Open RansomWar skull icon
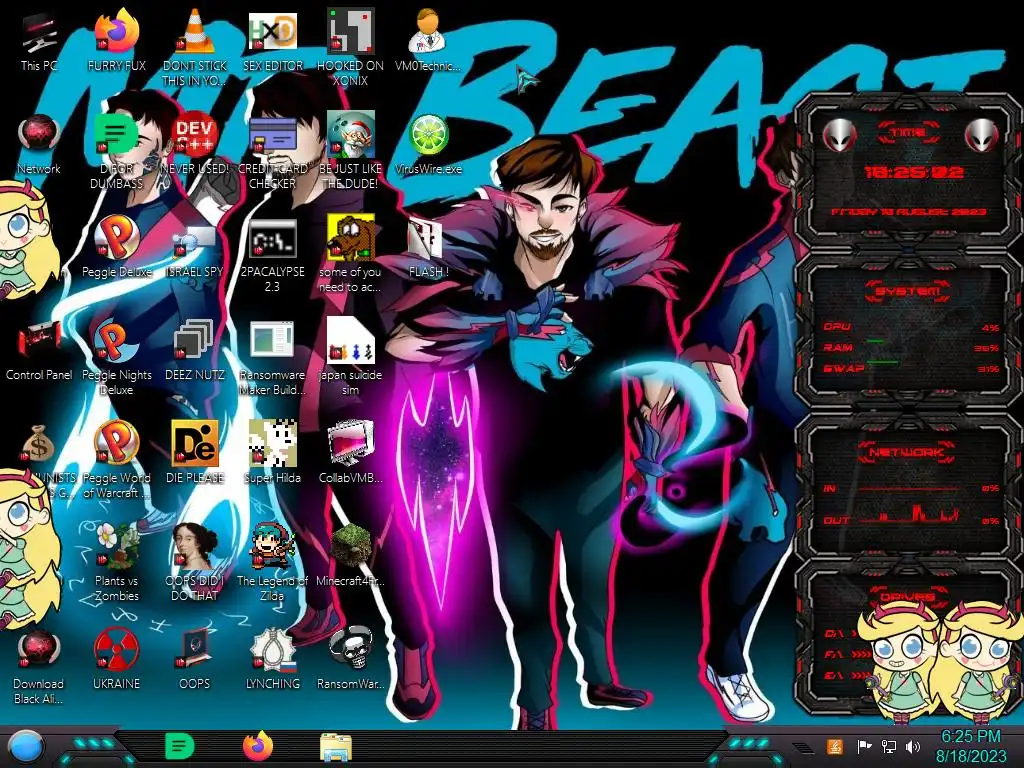The image size is (1024, 768). point(350,660)
